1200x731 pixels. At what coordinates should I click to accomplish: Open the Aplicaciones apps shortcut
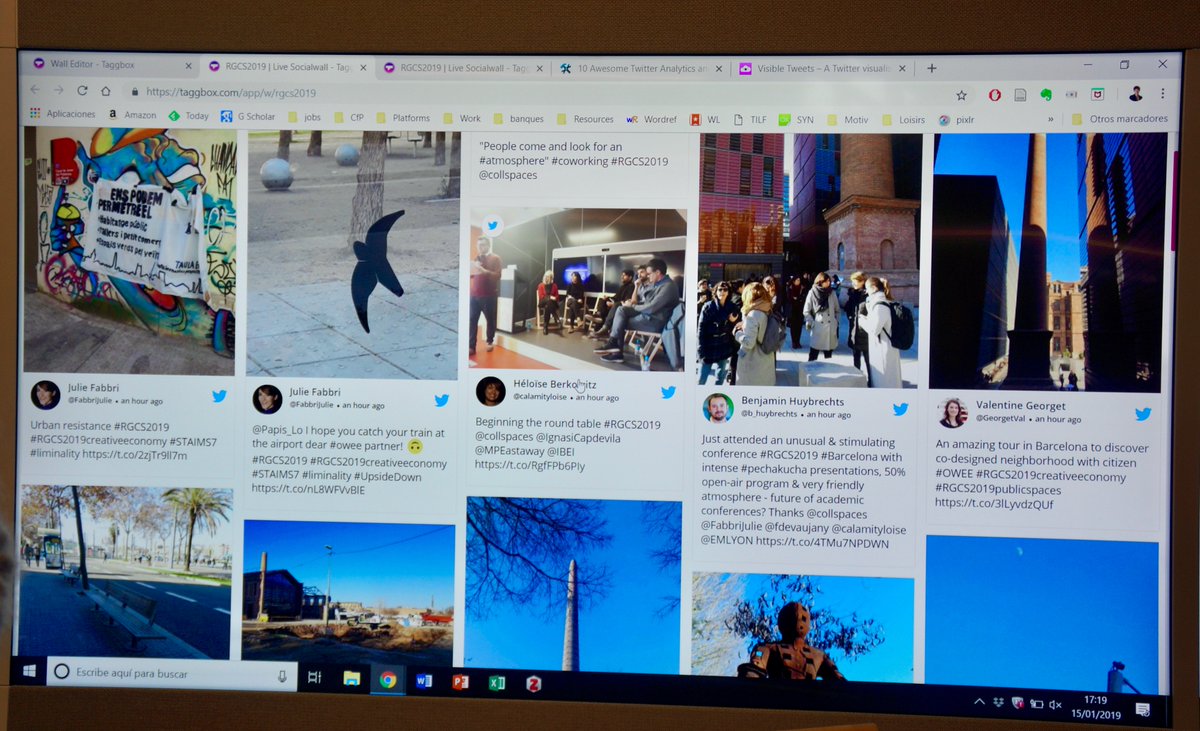tap(62, 114)
